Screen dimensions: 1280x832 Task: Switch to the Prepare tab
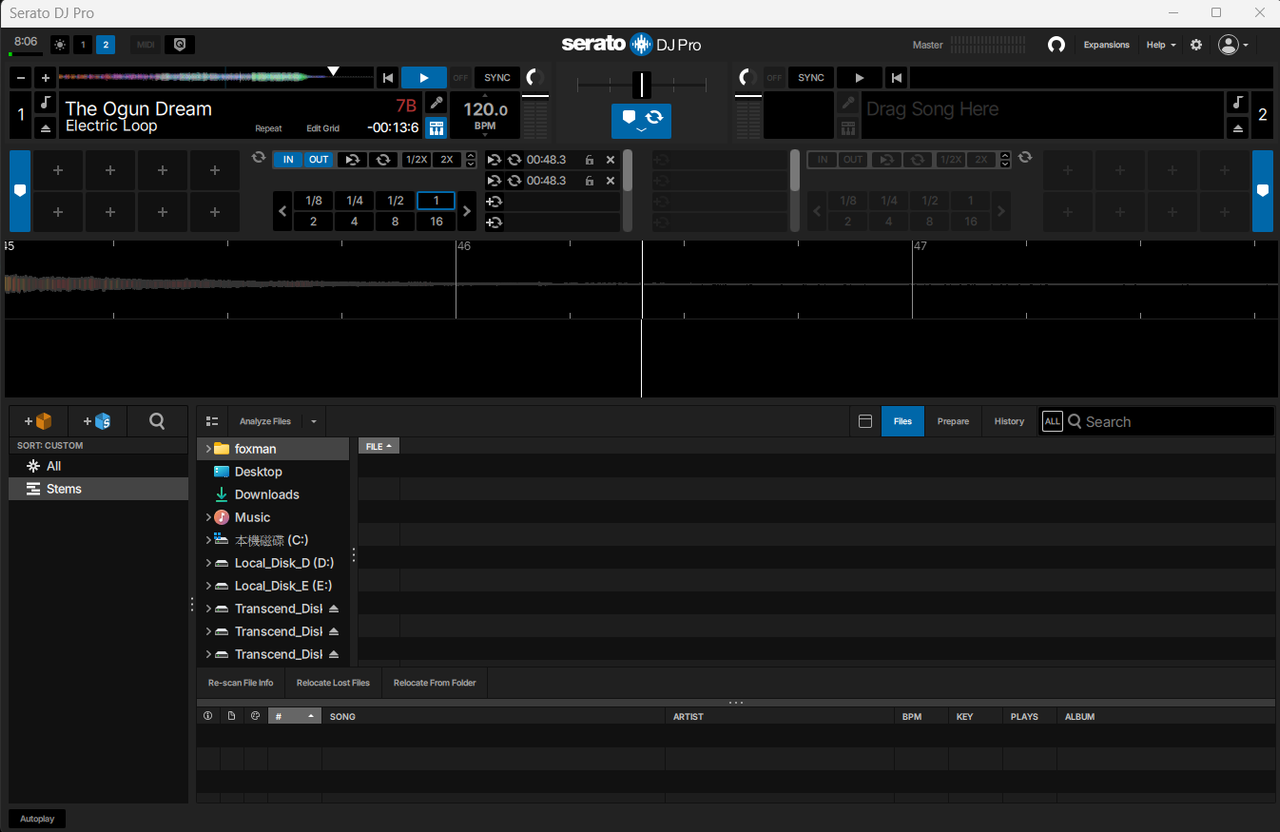pyautogui.click(x=953, y=422)
